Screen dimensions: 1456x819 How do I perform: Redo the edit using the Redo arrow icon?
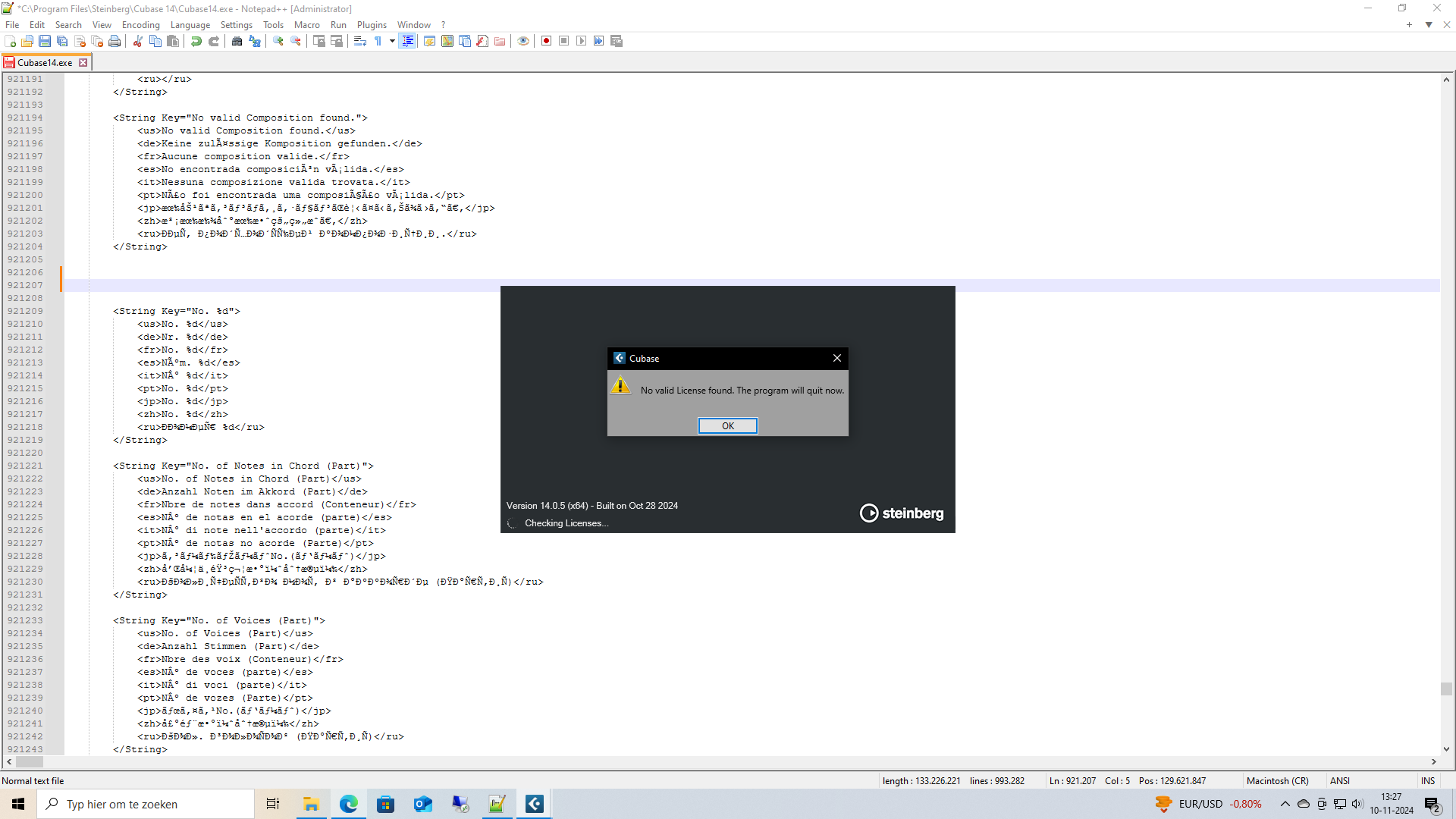click(214, 41)
